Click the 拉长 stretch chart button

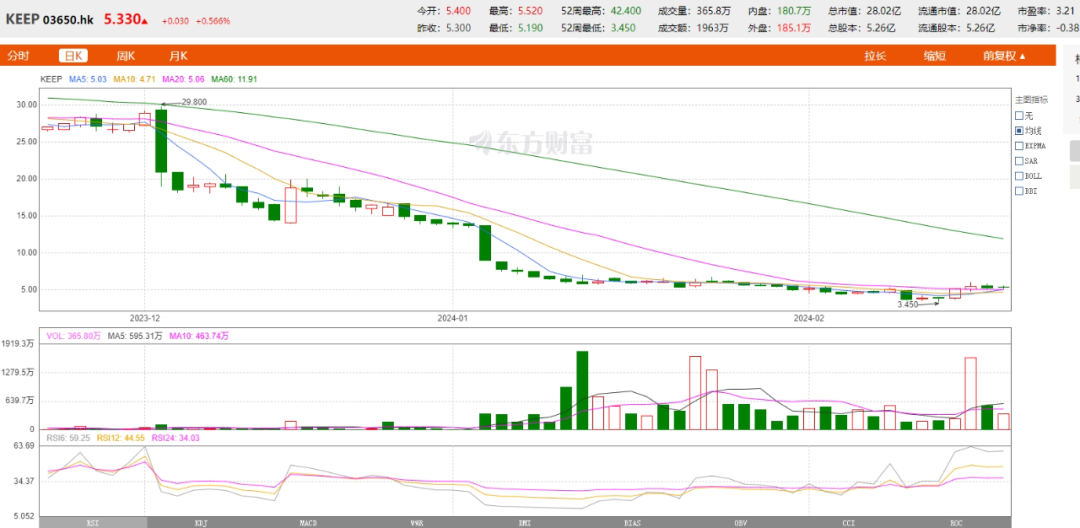tap(875, 56)
